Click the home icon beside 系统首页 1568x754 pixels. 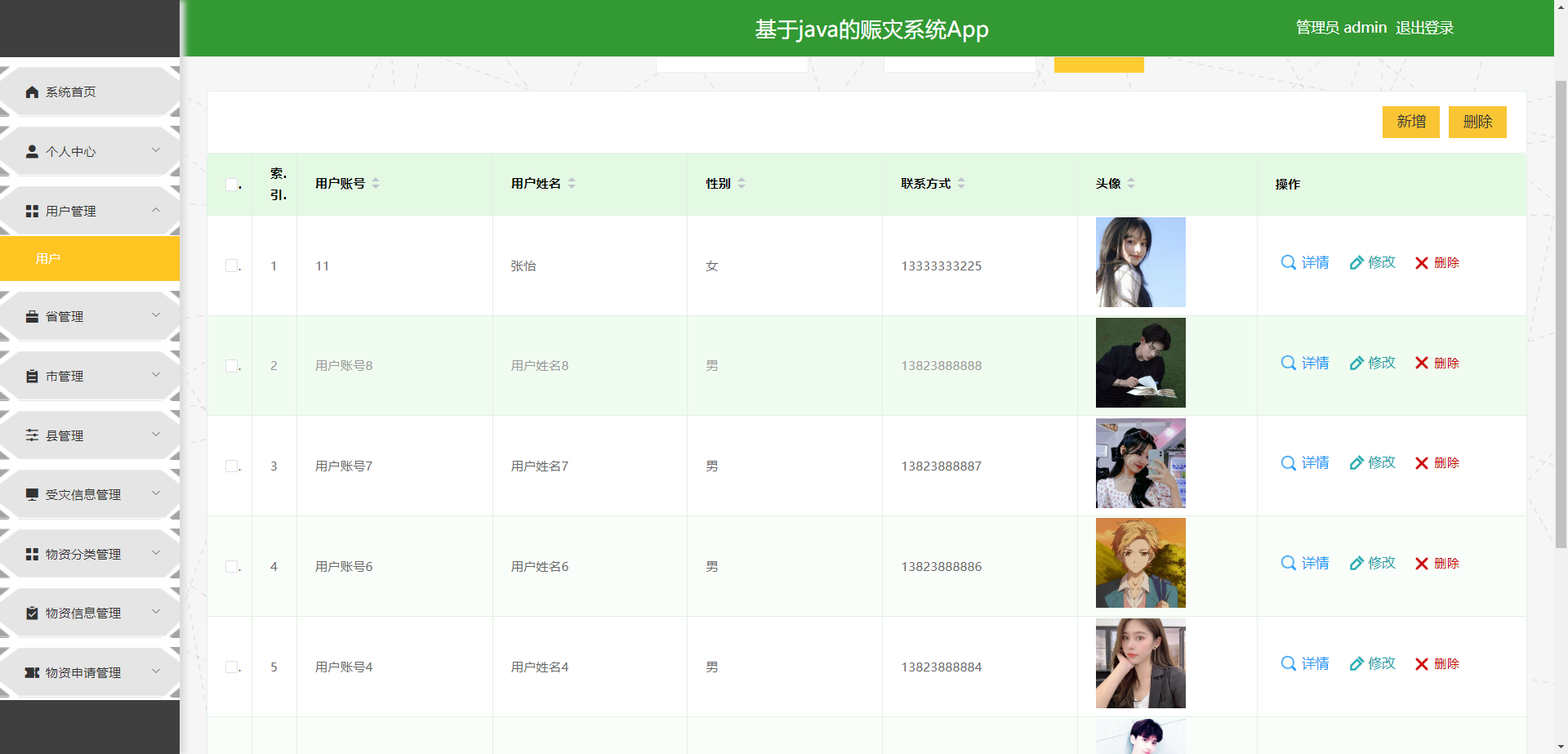[32, 92]
